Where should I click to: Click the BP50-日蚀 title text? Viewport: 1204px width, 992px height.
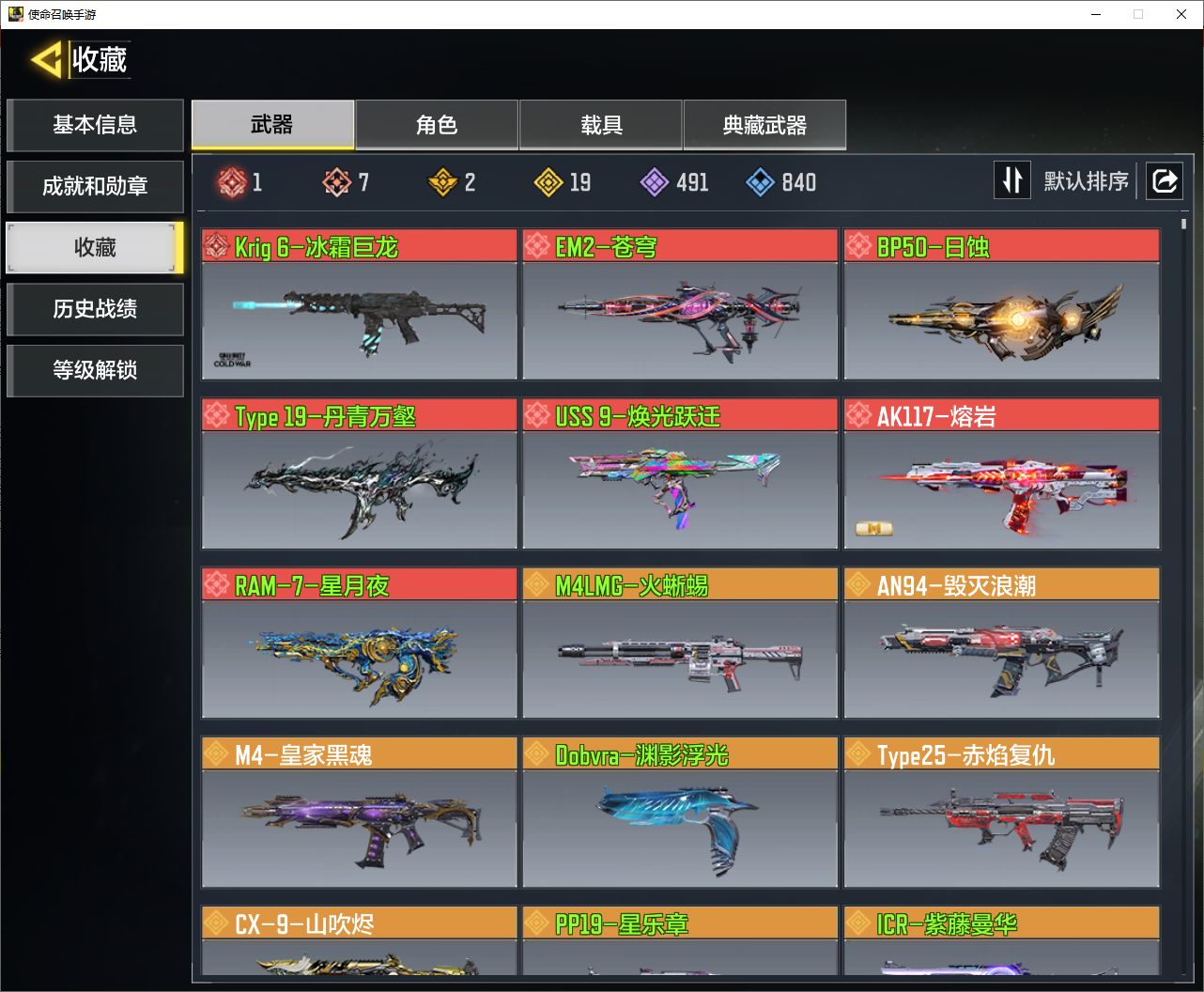(933, 247)
